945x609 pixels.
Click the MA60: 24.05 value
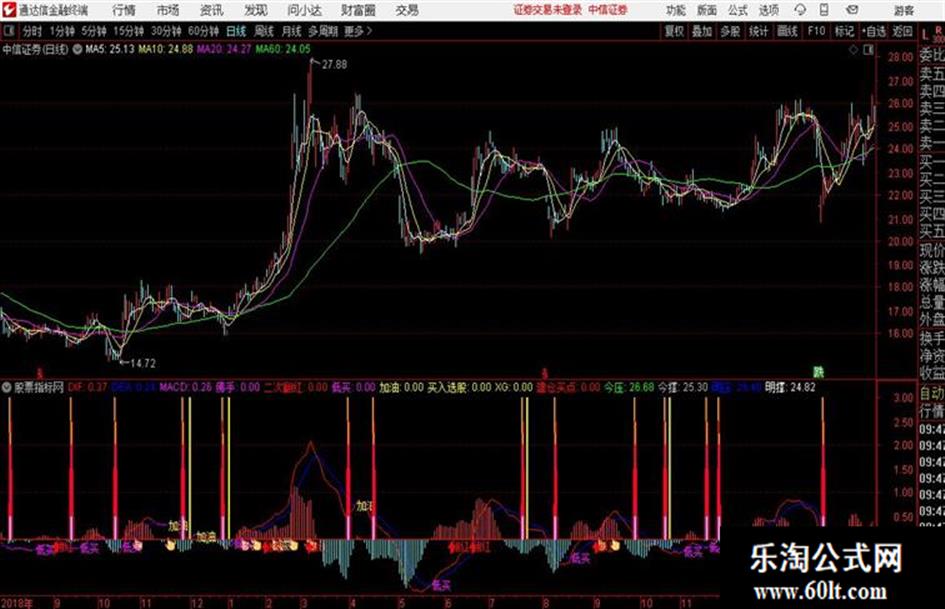click(283, 49)
